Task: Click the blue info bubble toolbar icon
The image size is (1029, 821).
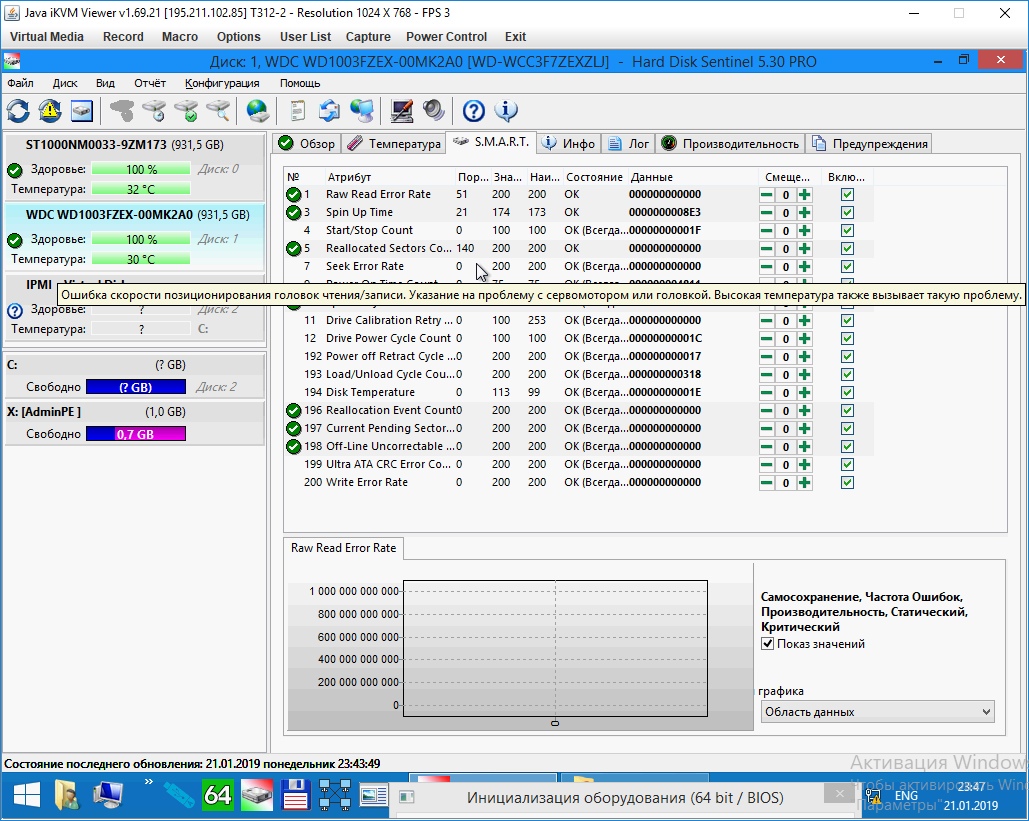Action: pos(505,111)
